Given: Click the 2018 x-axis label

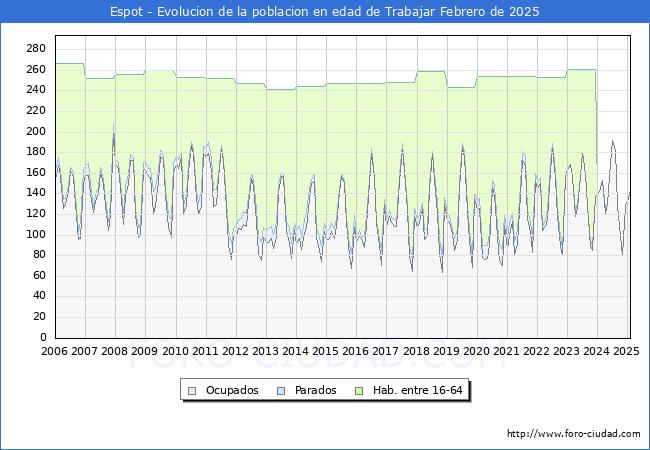Looking at the screenshot, I should (416, 351).
